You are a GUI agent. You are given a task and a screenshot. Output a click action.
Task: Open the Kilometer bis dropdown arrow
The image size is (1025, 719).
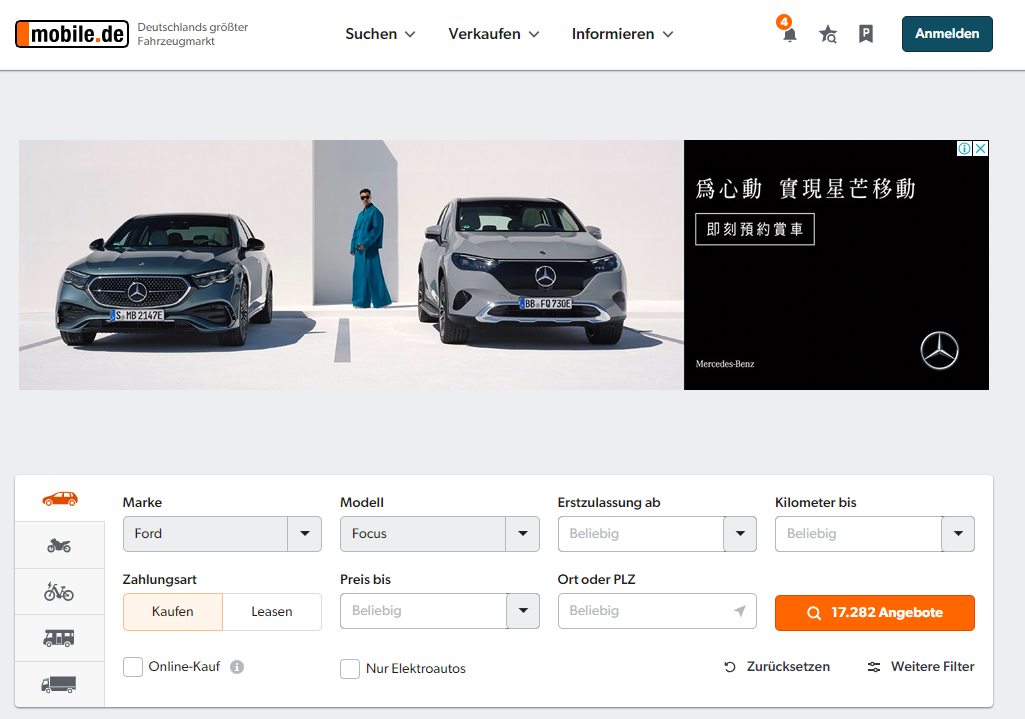point(958,534)
